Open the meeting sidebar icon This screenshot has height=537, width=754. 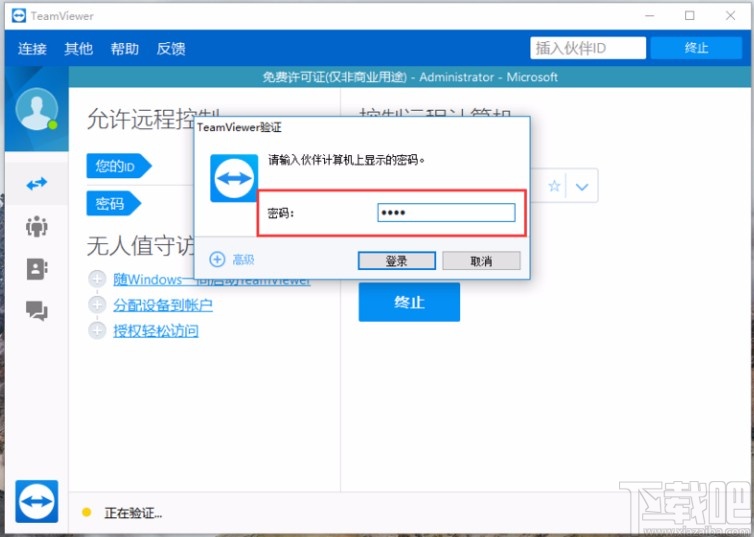click(37, 226)
